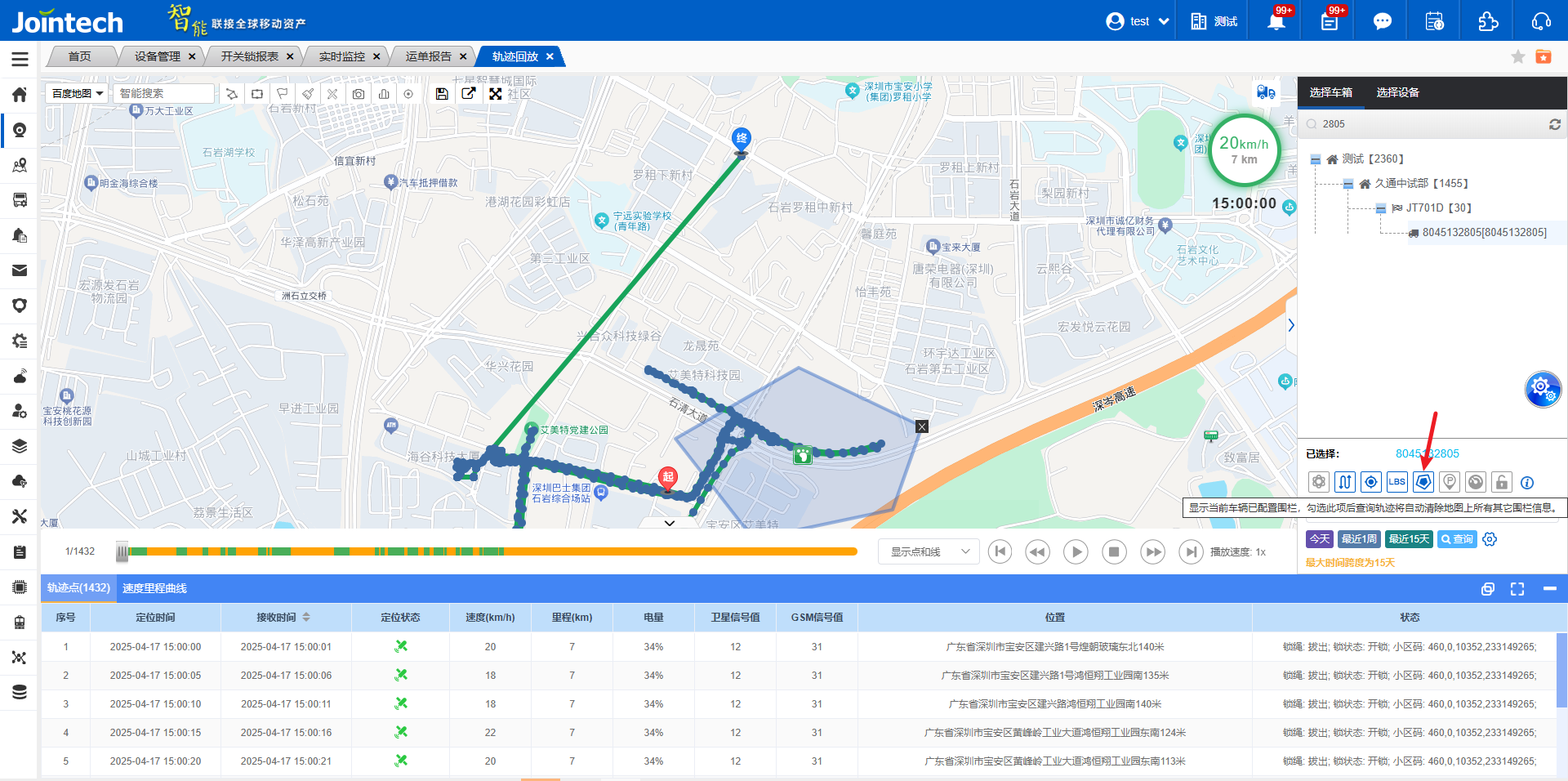Open the chat message bubble icon in header
Screen dimensions: 1568x781
click(1382, 21)
